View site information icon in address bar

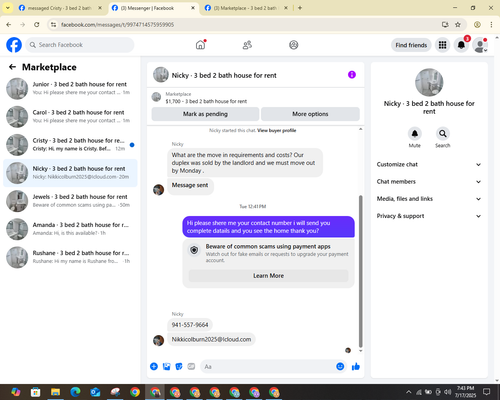point(54,25)
